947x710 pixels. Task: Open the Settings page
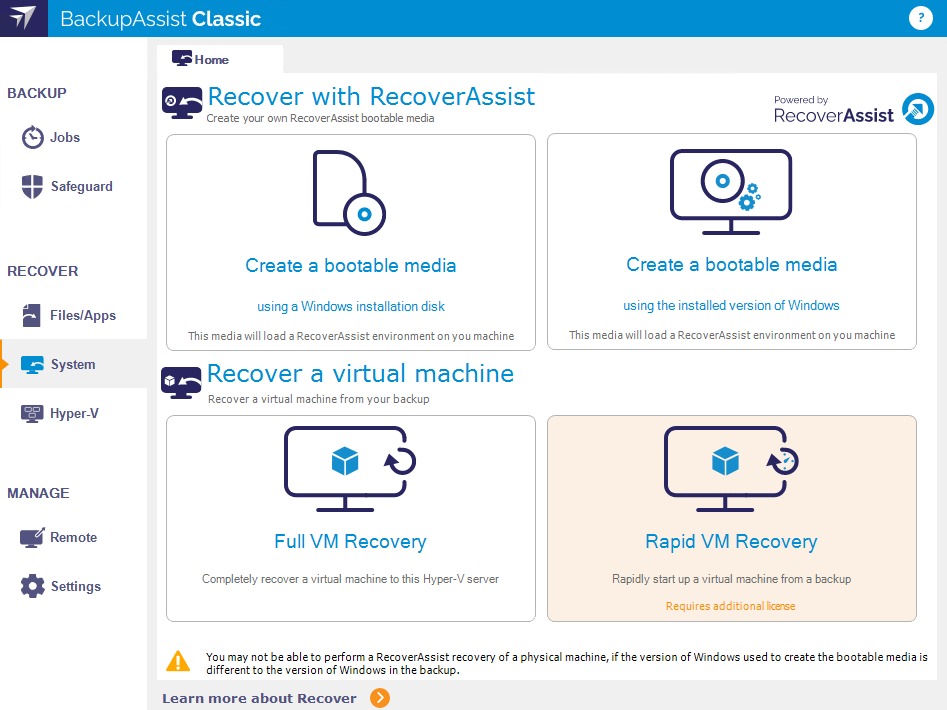[x=75, y=586]
